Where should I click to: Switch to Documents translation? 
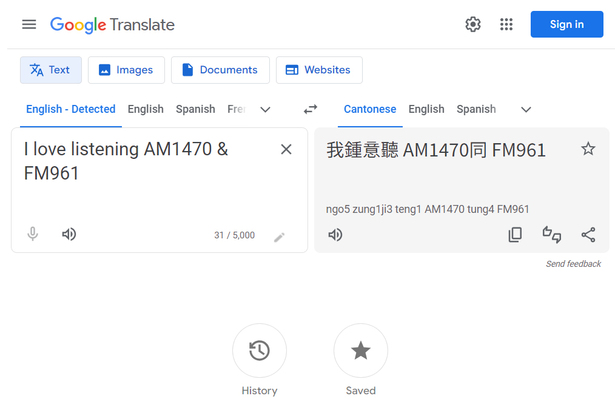pyautogui.click(x=220, y=70)
